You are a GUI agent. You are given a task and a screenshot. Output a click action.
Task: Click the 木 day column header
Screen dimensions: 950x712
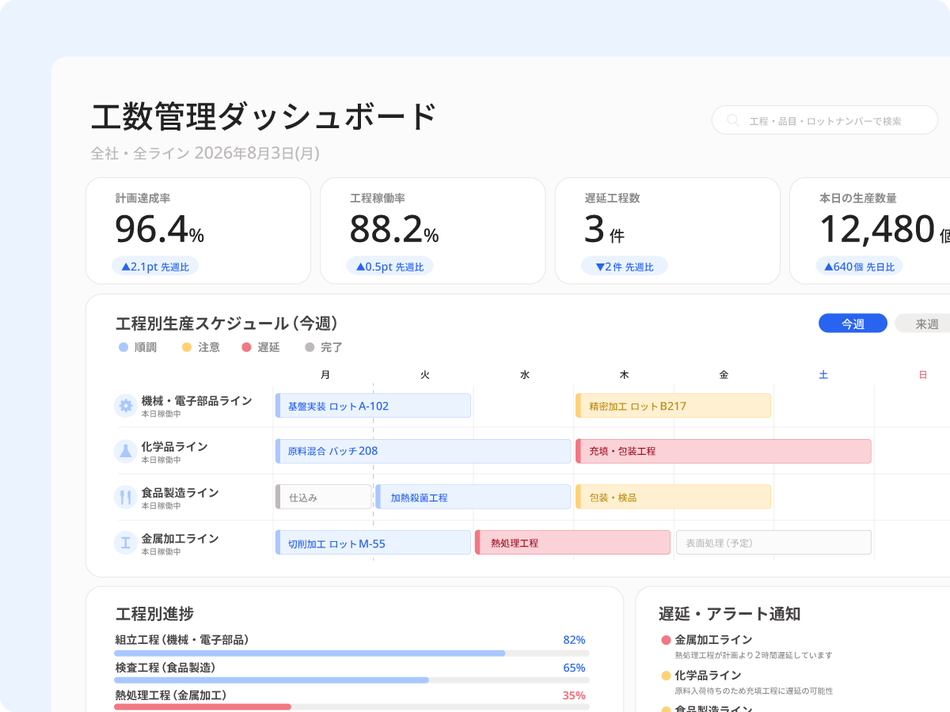tap(624, 374)
